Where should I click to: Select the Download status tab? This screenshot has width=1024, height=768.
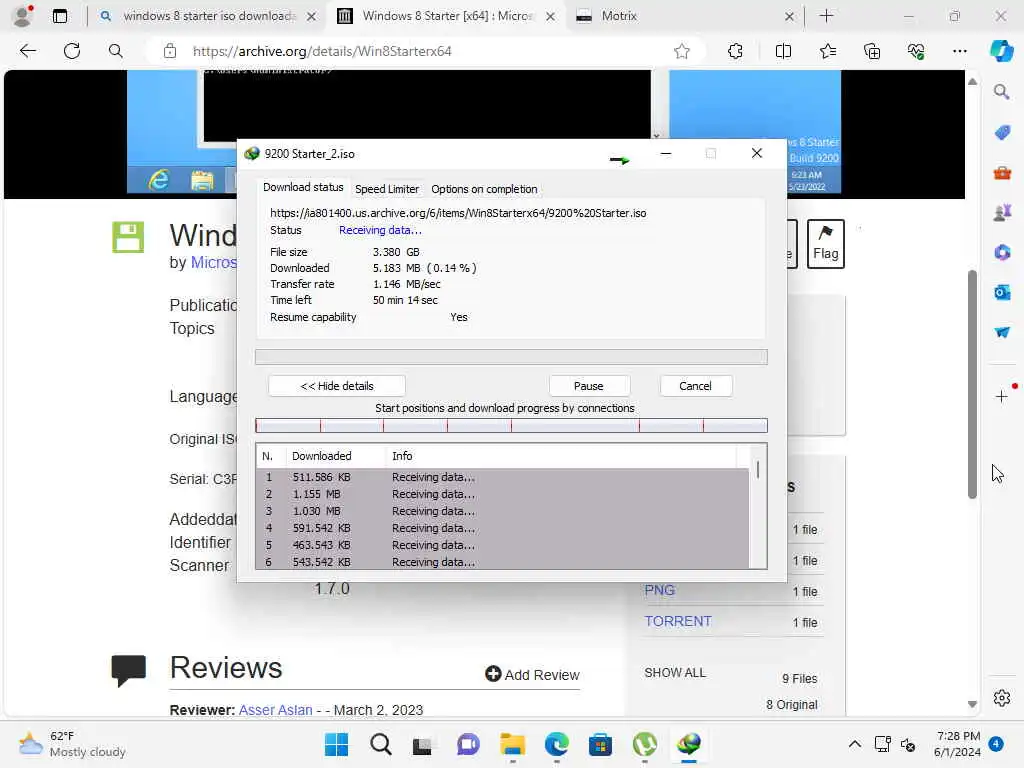(x=303, y=187)
